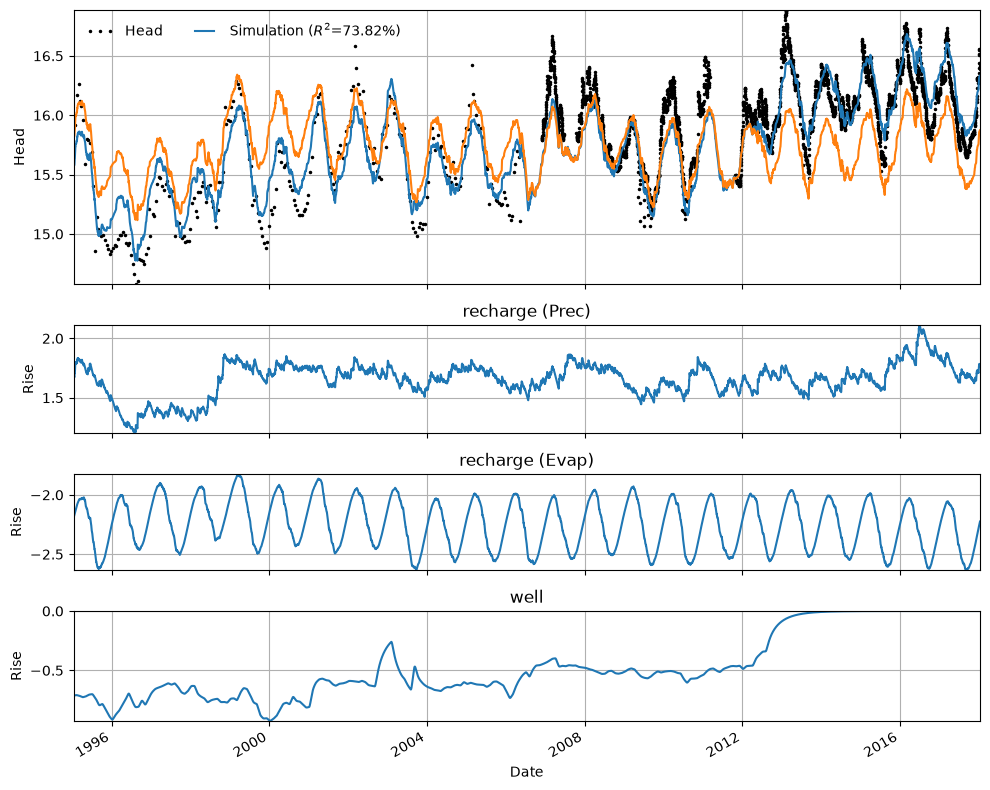Click the −2.5 tick on Evap axis
Viewport: 990px width, 790px height.
click(49, 554)
